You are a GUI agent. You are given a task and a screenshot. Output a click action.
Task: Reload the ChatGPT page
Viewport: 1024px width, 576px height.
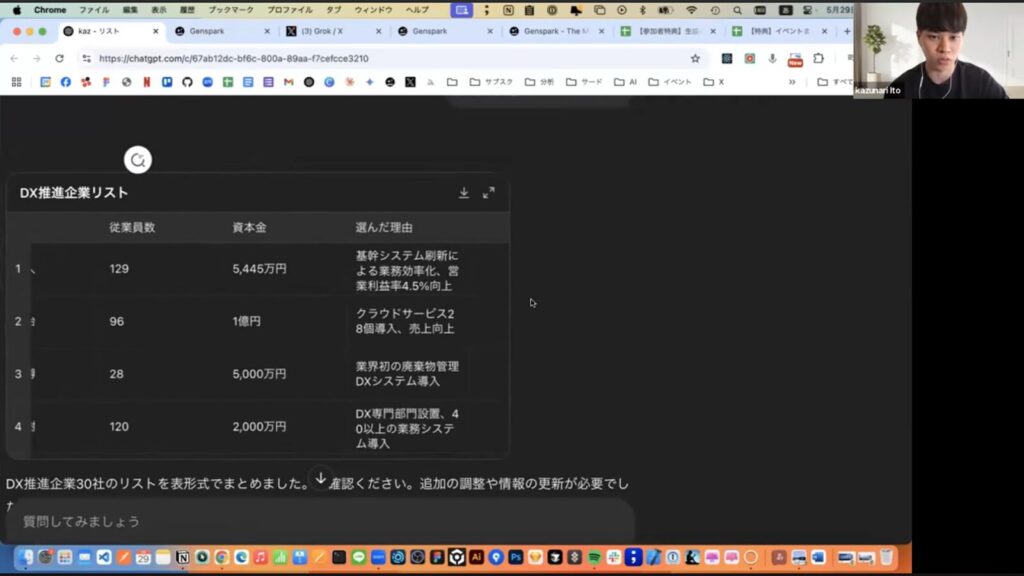pyautogui.click(x=59, y=58)
